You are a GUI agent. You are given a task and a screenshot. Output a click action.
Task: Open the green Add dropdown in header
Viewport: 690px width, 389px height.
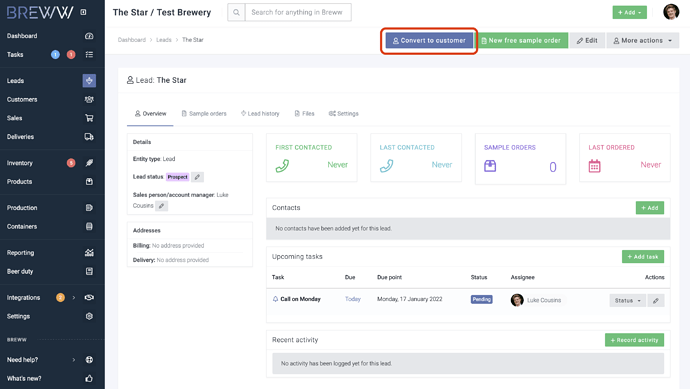pos(629,12)
